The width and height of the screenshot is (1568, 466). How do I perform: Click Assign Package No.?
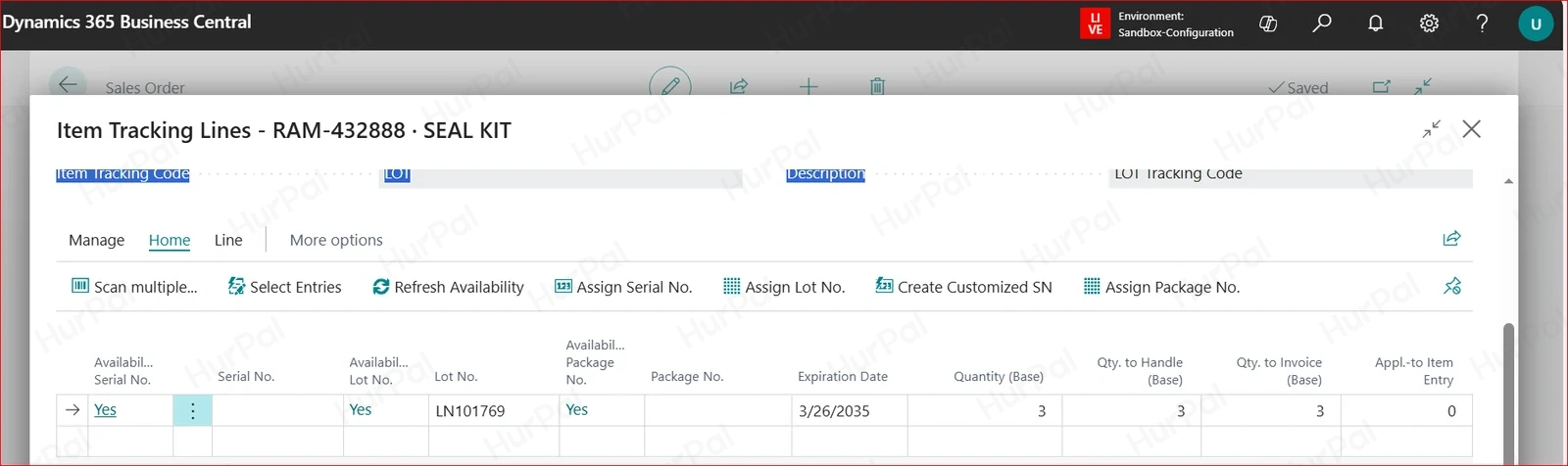coord(1161,287)
